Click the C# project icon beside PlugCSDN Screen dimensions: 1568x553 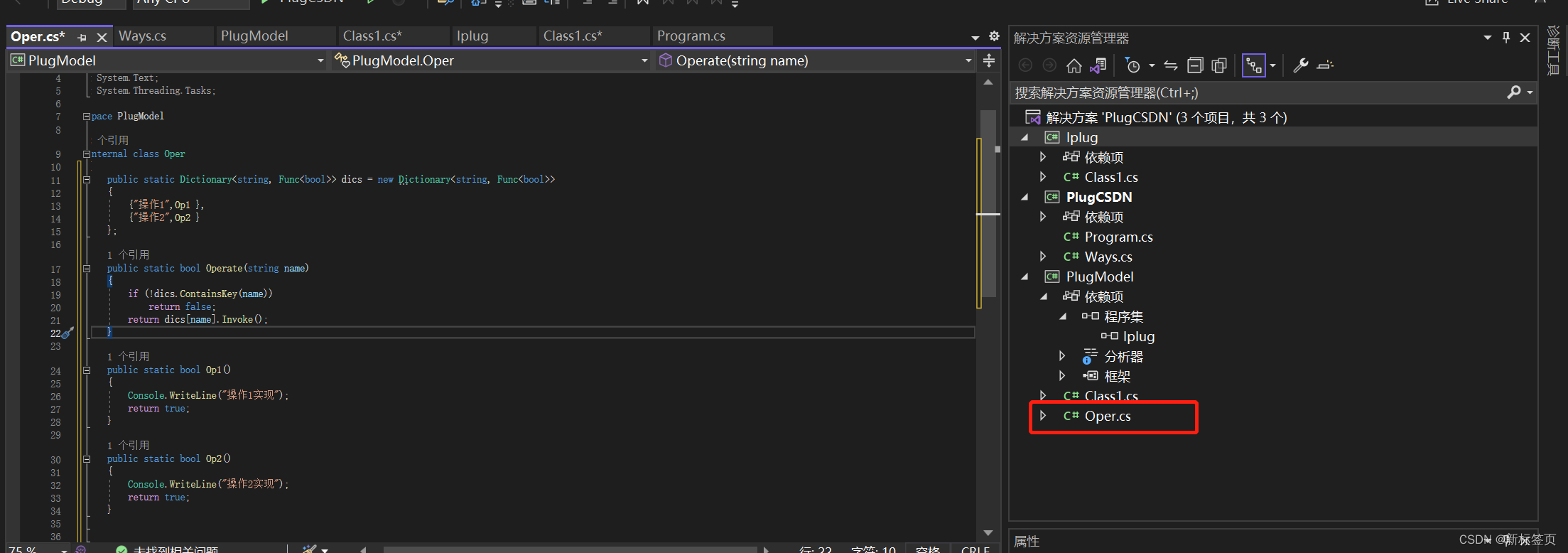click(x=1052, y=197)
